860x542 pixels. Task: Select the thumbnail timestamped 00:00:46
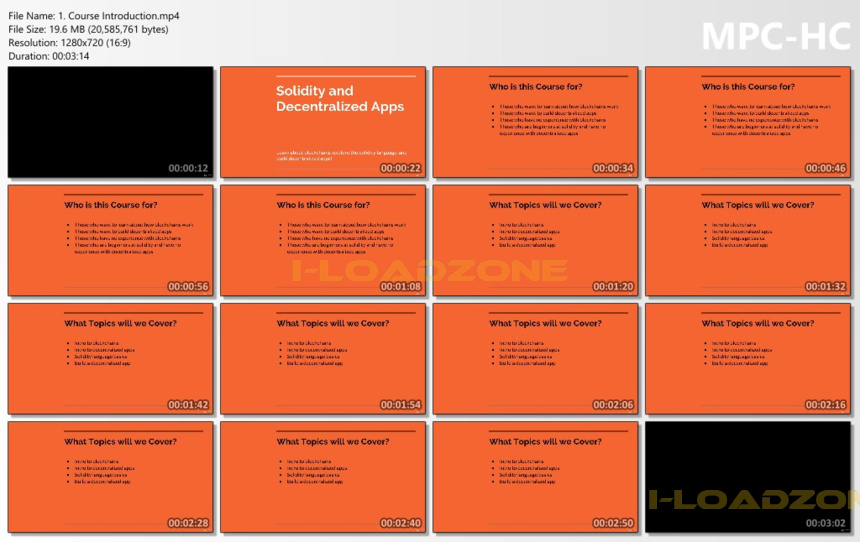pos(748,122)
